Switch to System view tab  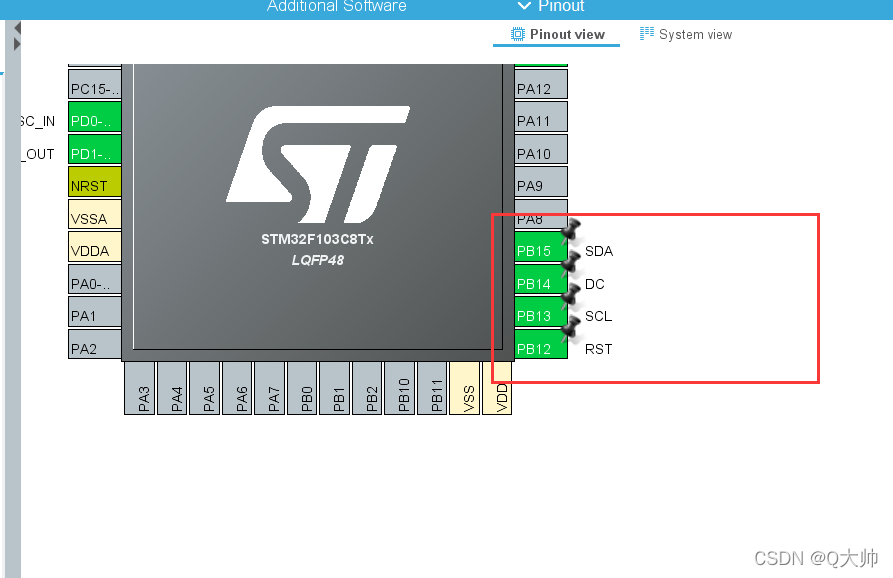point(686,34)
